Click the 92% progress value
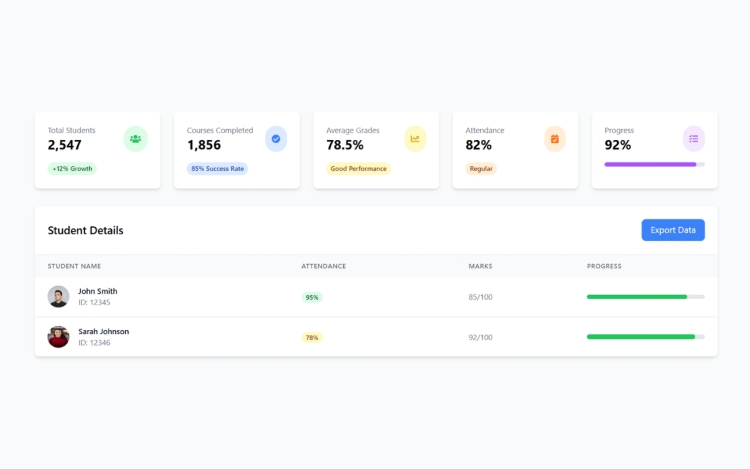750x469 pixels. tap(618, 145)
